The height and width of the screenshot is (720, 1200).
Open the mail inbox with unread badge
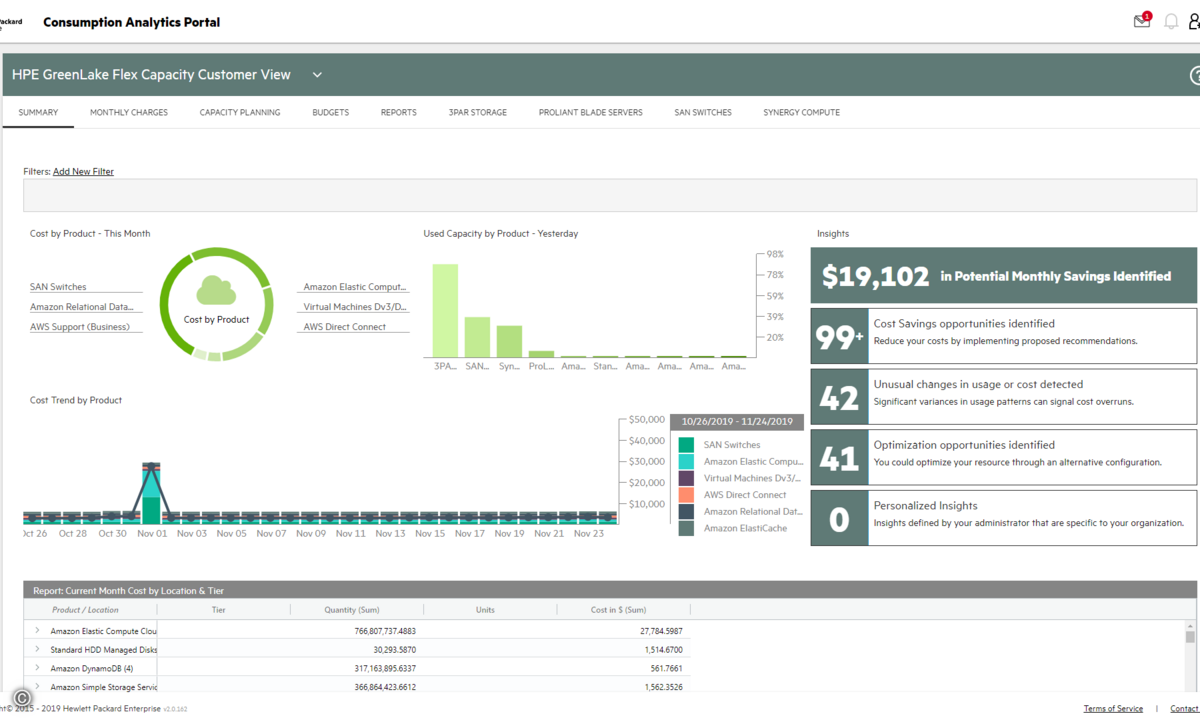(x=1142, y=21)
